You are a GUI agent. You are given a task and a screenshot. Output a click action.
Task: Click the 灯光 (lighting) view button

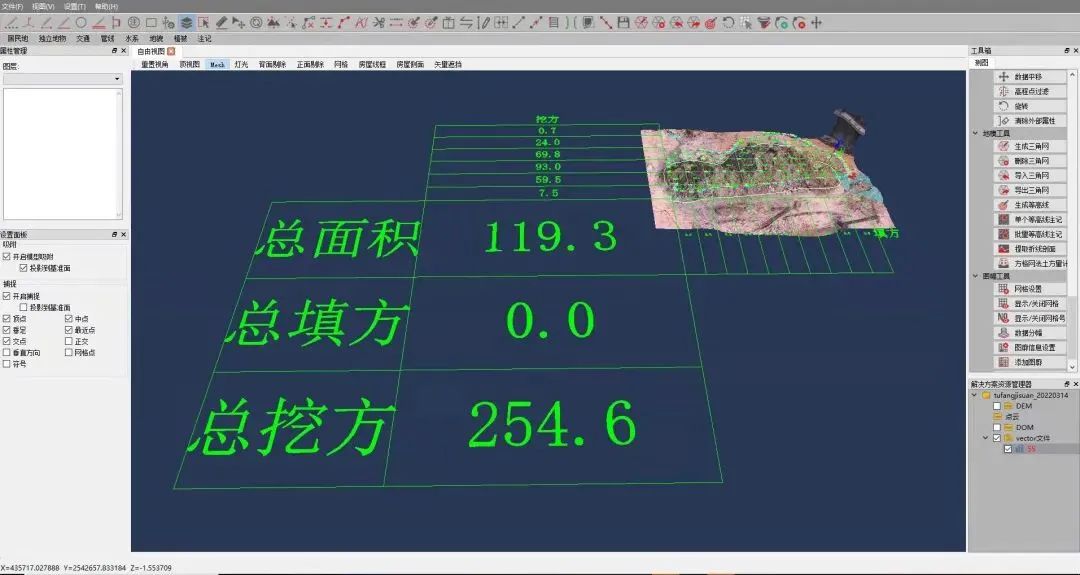(241, 64)
